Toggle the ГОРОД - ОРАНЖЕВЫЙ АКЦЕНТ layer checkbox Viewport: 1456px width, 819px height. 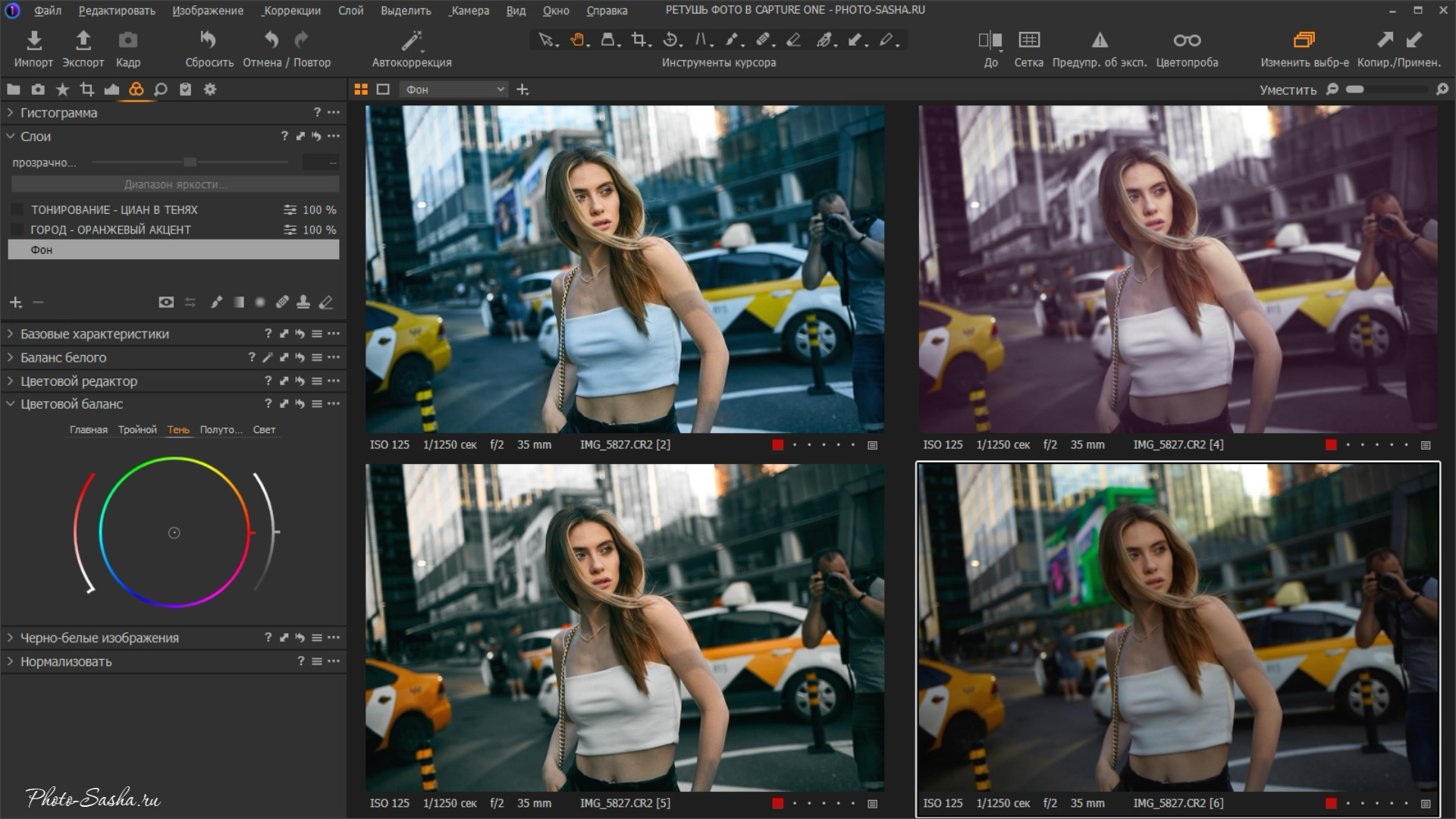coord(17,229)
